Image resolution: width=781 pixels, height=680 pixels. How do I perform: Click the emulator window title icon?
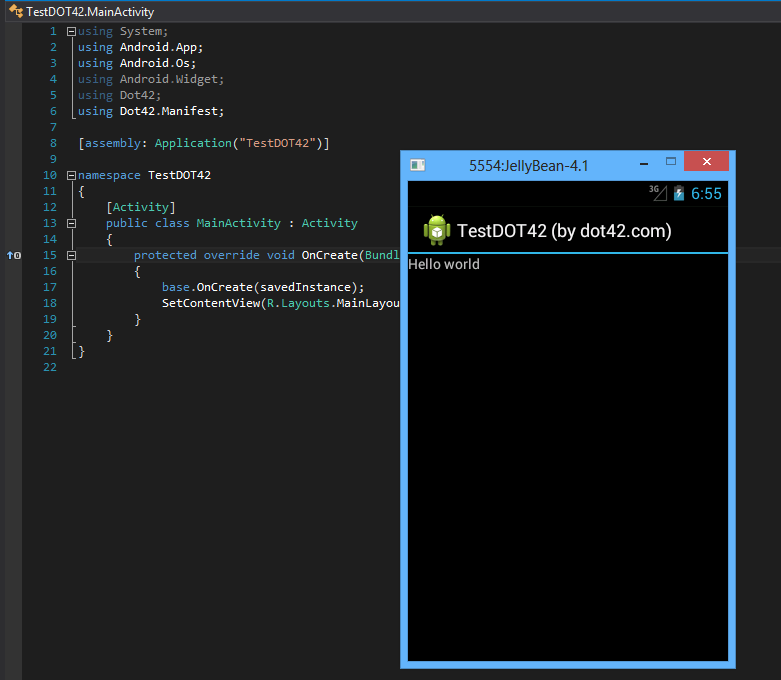417,165
